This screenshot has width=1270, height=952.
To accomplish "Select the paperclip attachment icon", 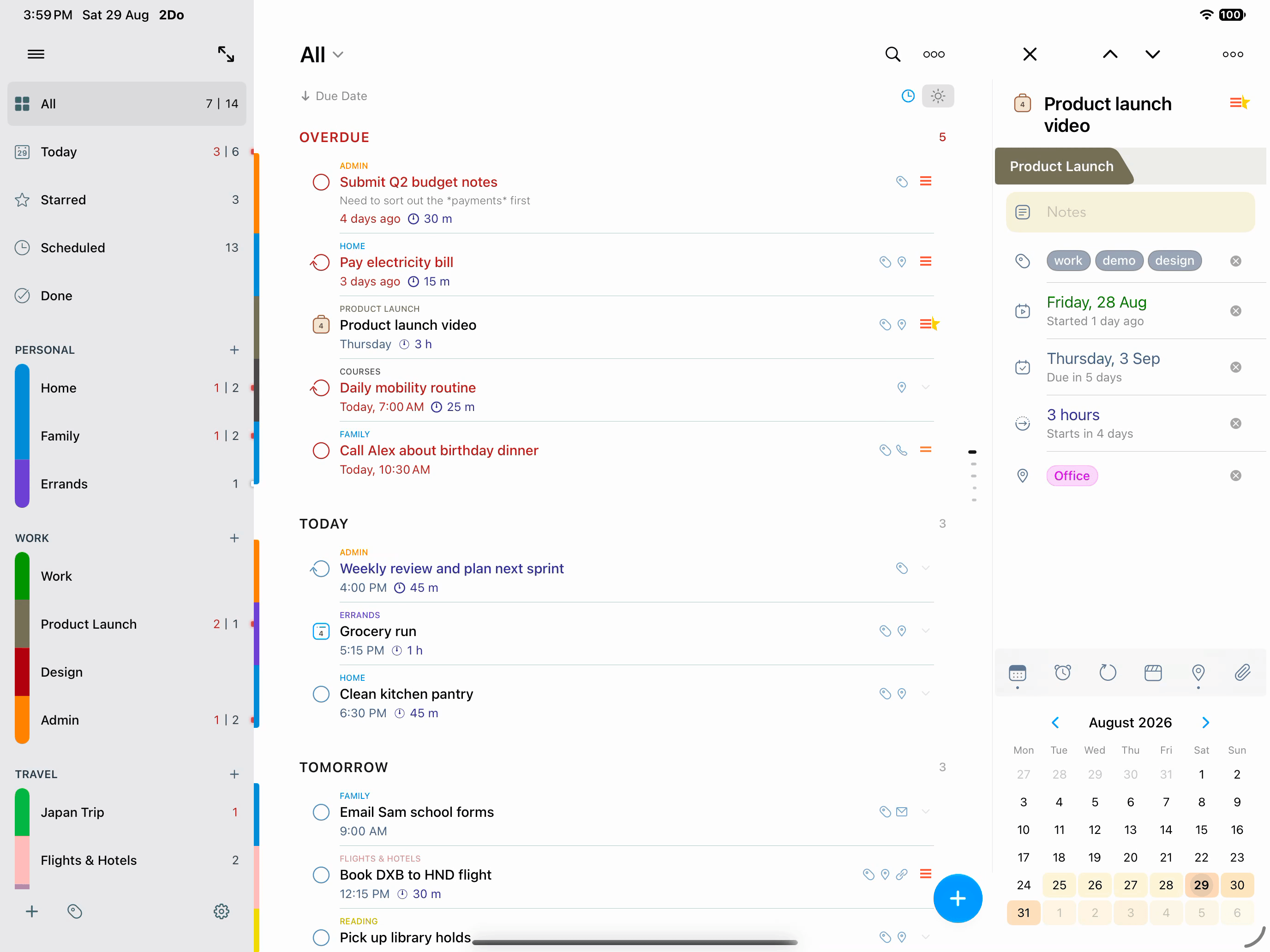I will (x=1243, y=672).
